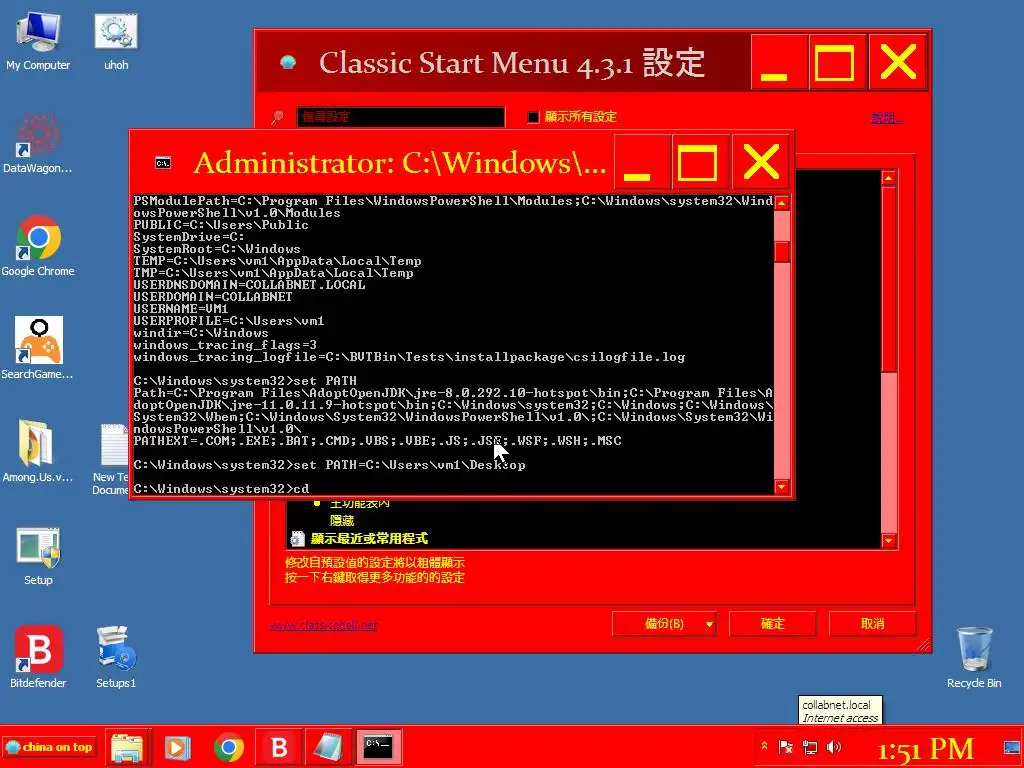Switch to the Command Prompt taskbar button
This screenshot has height=768, width=1024.
[x=378, y=747]
